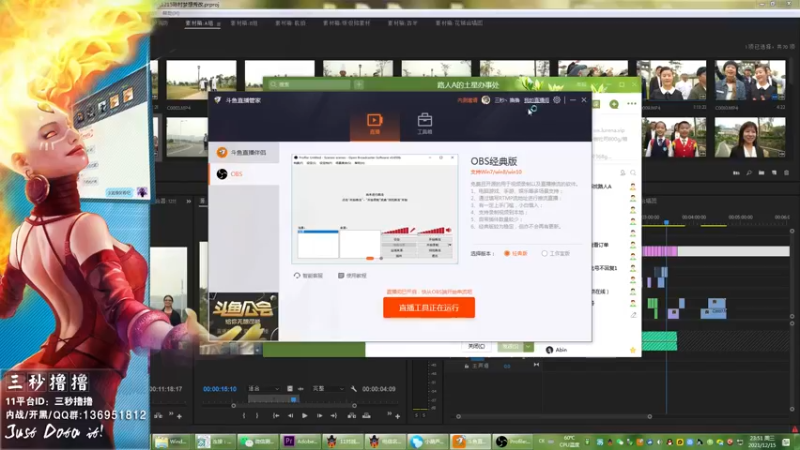Open the OBS Profile taskbar button
Image resolution: width=800 pixels, height=450 pixels.
pyautogui.click(x=513, y=441)
